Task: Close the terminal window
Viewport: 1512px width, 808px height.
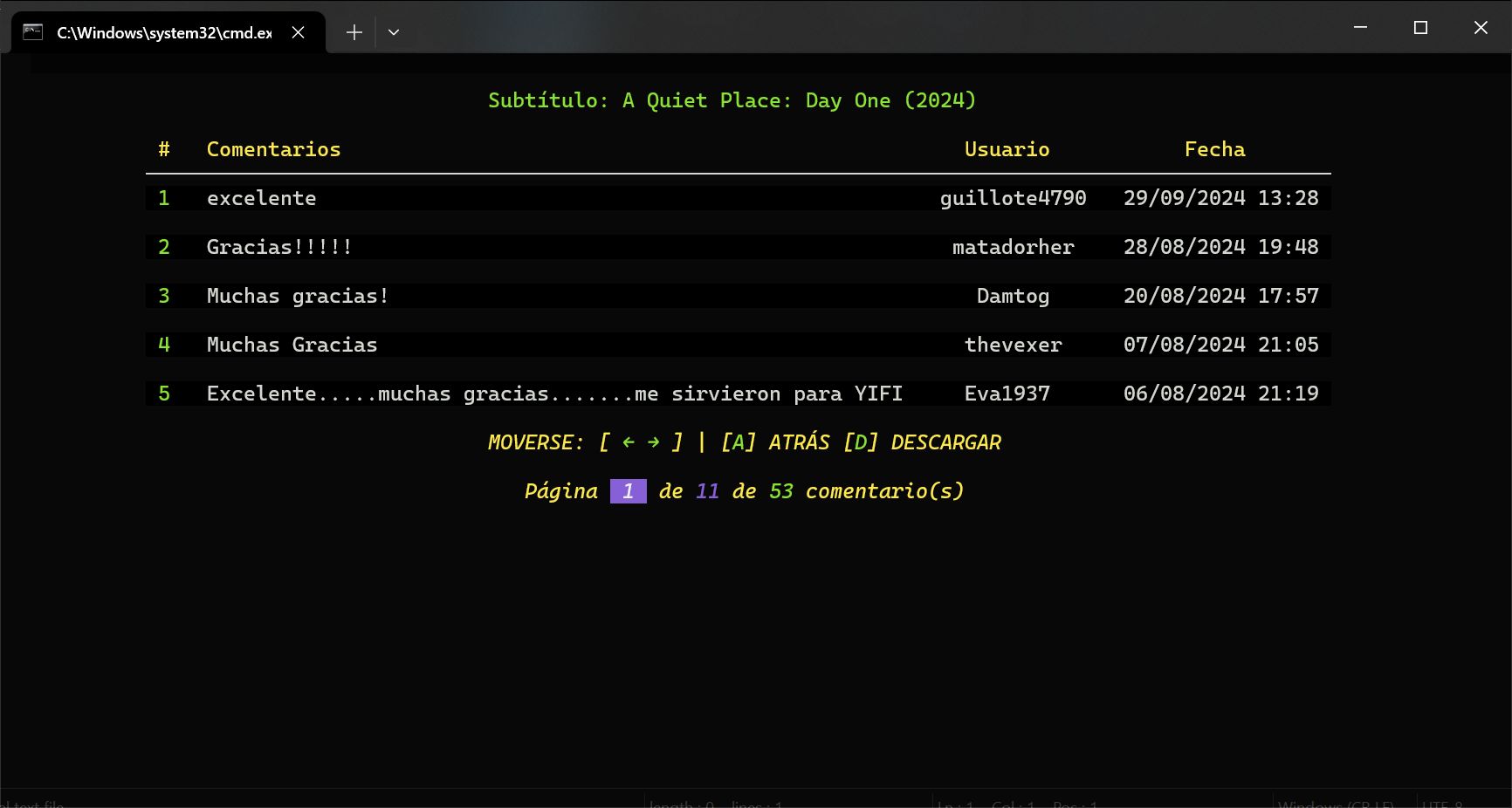Action: 1481,27
